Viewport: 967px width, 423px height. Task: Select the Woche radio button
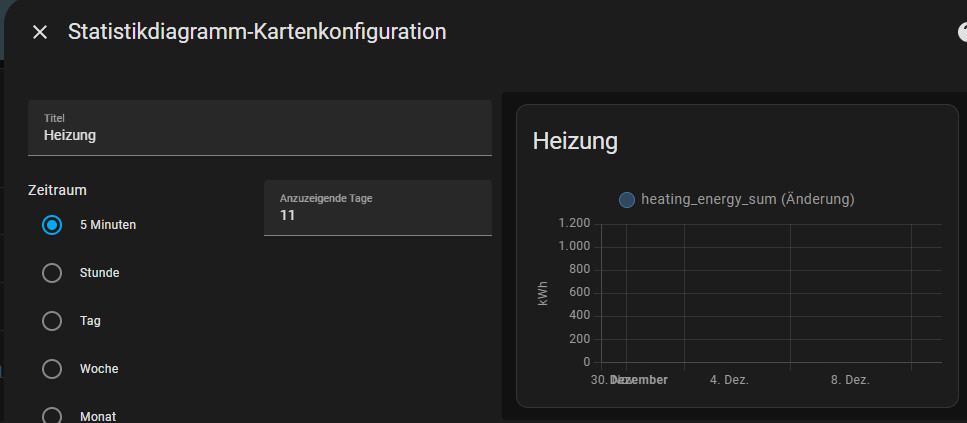pyautogui.click(x=52, y=369)
